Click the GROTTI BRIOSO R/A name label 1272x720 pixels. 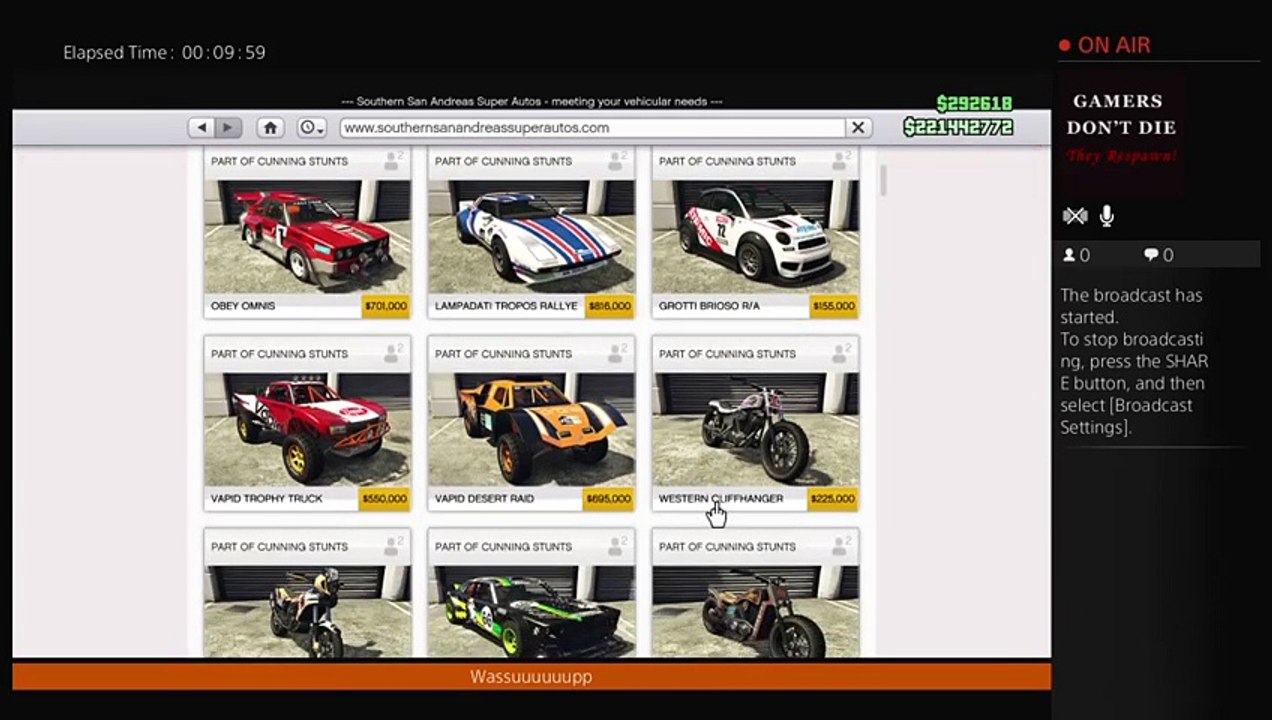(709, 306)
